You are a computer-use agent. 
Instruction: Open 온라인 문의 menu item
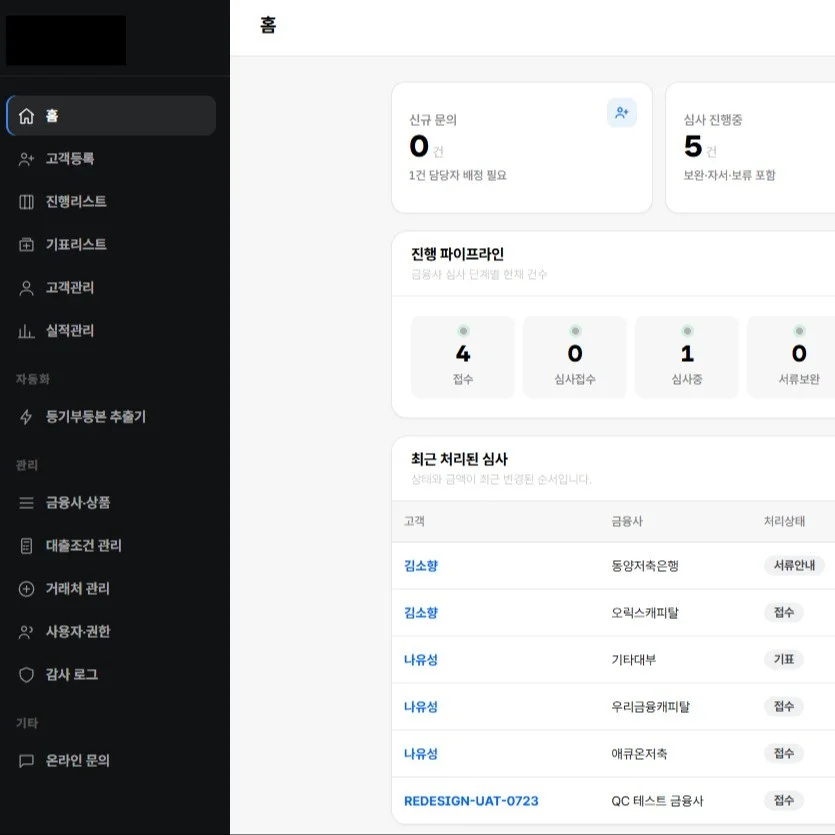coord(111,760)
